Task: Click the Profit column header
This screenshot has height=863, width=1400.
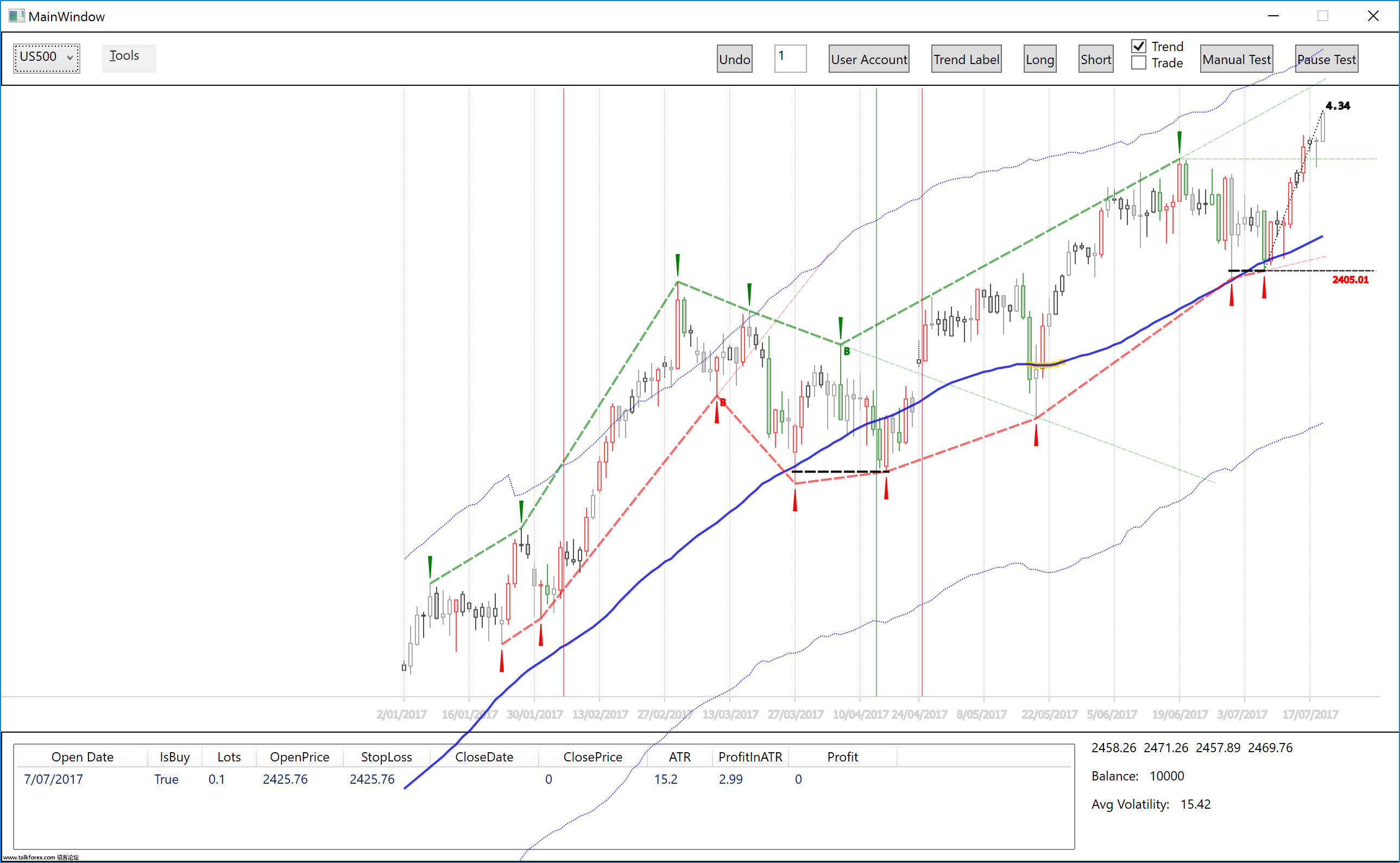Action: click(843, 757)
